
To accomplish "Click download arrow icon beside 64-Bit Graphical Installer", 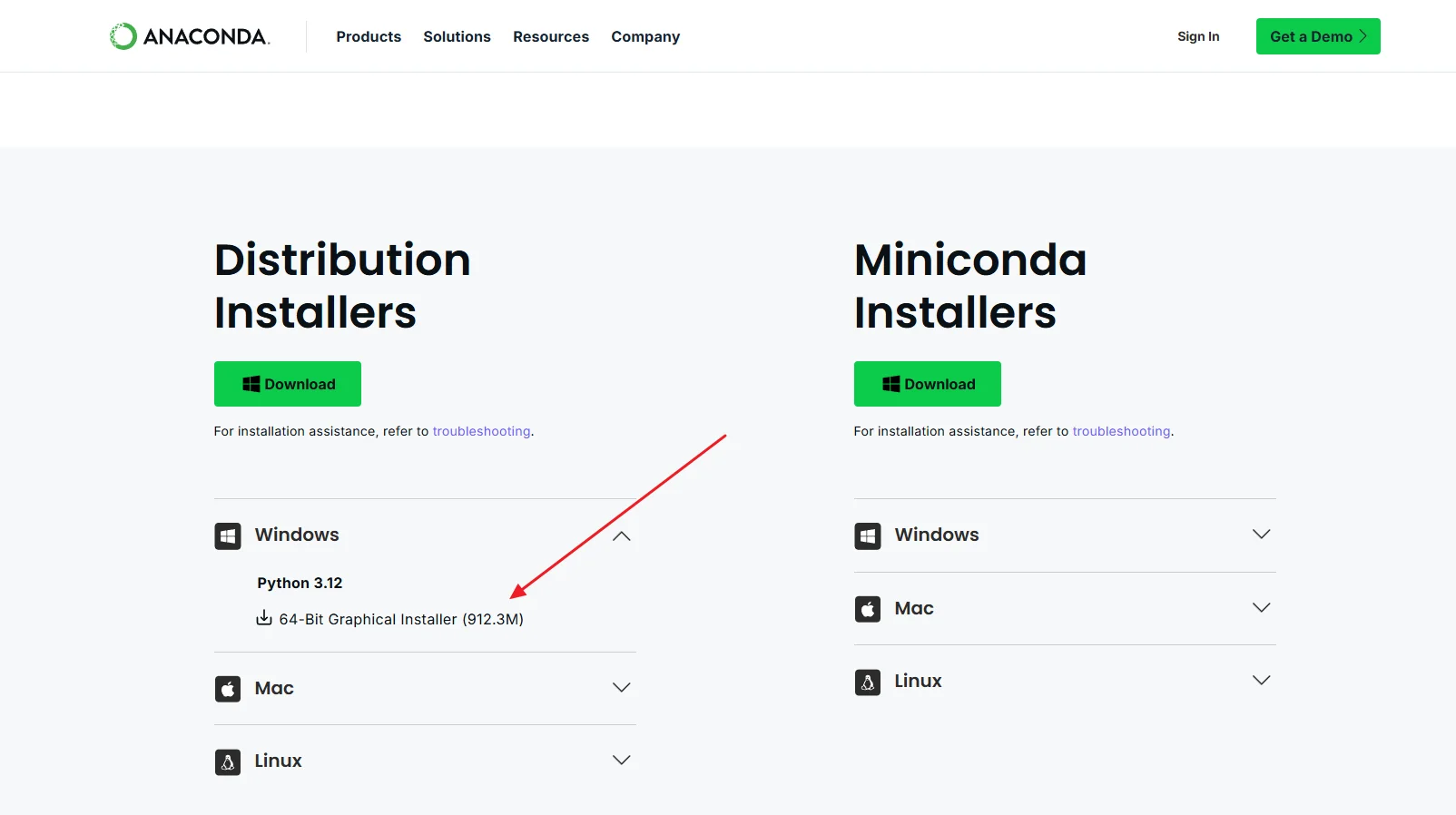I will click(264, 618).
